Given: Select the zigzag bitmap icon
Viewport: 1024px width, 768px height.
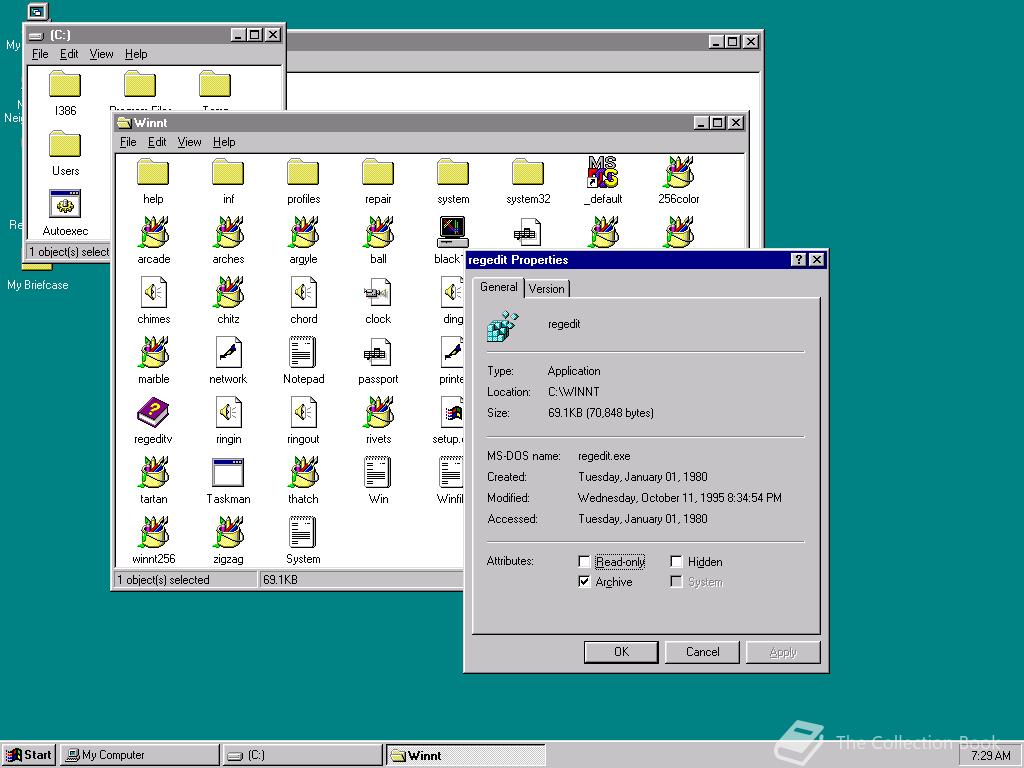Looking at the screenshot, I should [x=229, y=532].
